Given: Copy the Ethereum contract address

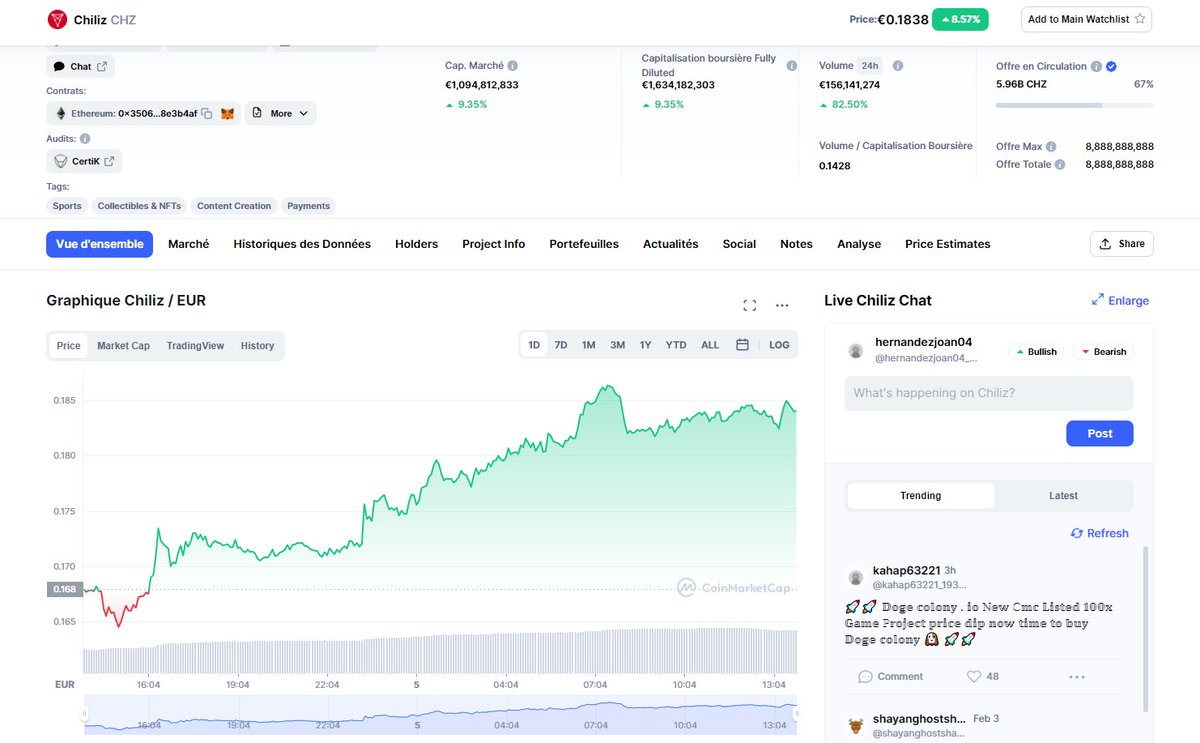Looking at the screenshot, I should point(207,113).
